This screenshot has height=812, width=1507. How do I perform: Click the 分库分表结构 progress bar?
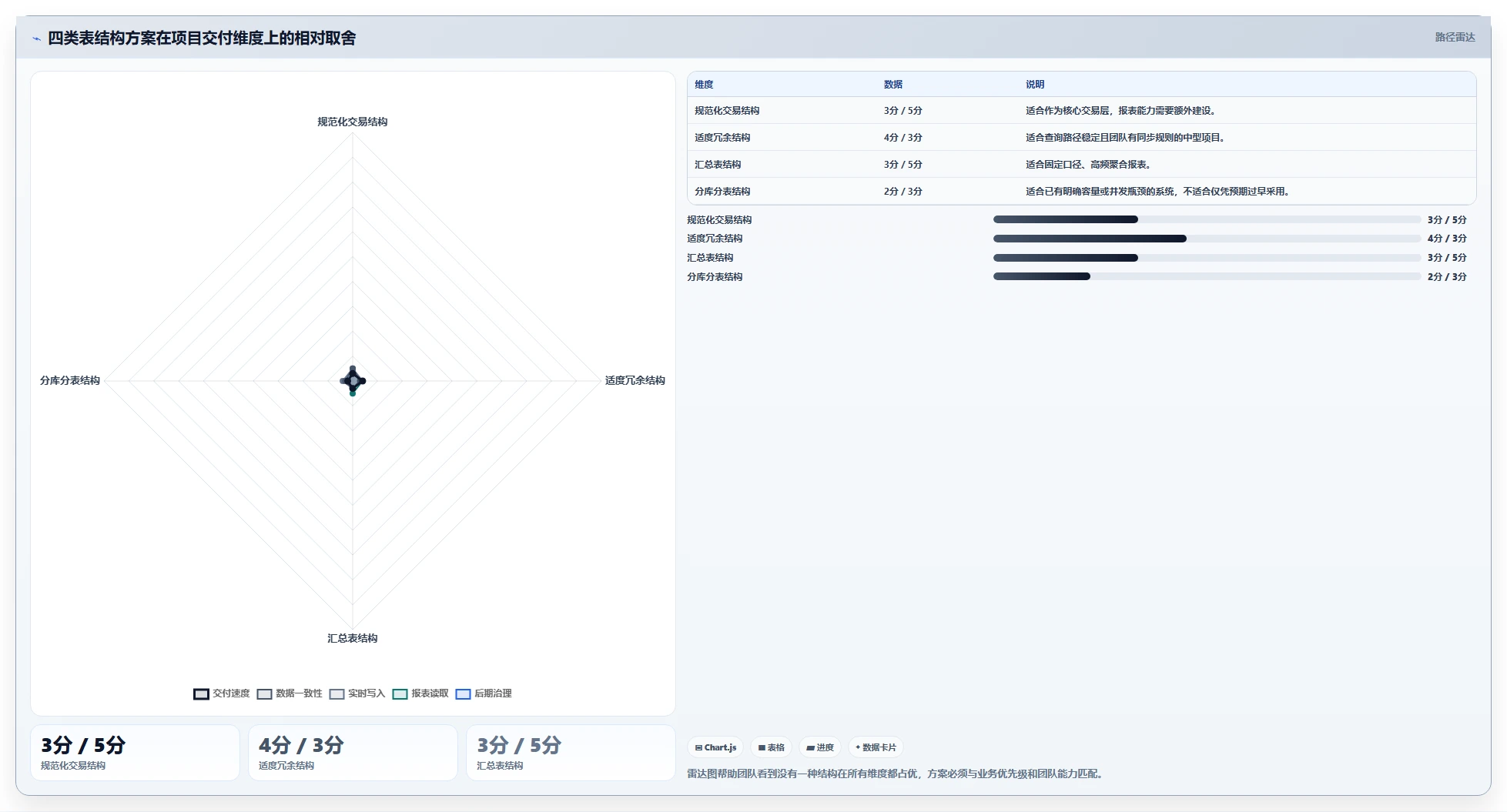[x=1207, y=276]
